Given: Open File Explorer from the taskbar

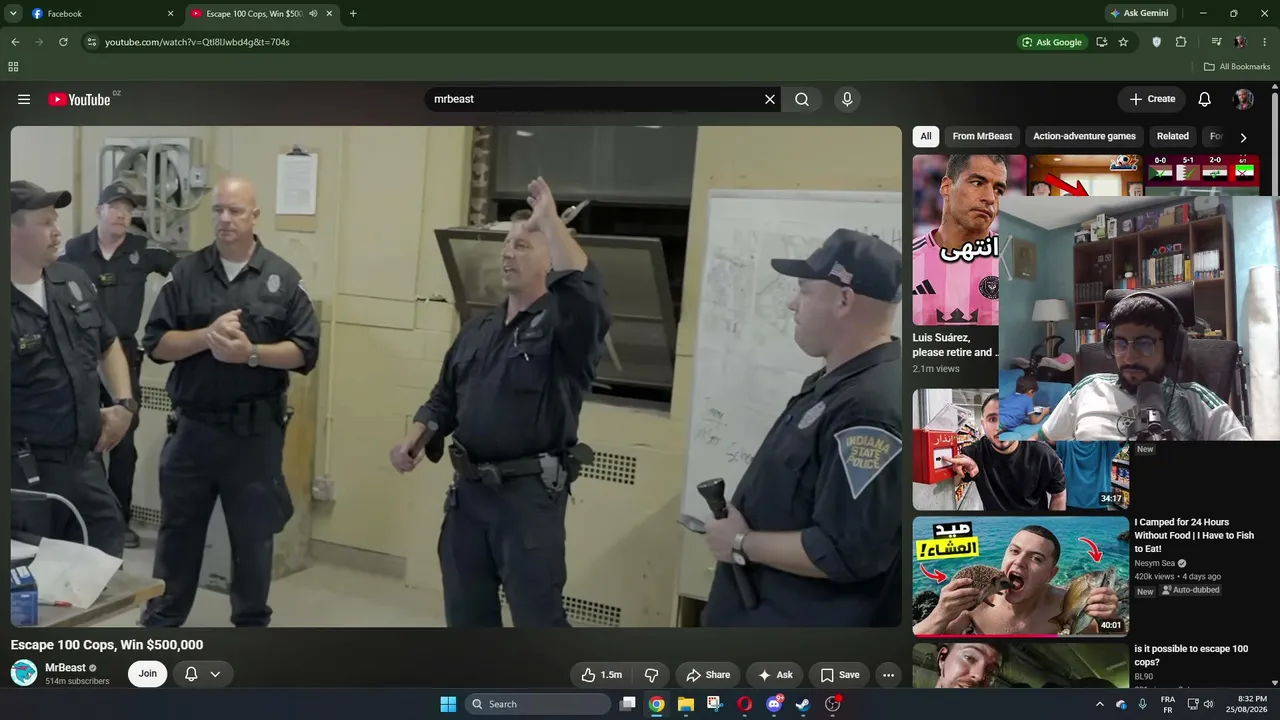Looking at the screenshot, I should (x=686, y=704).
